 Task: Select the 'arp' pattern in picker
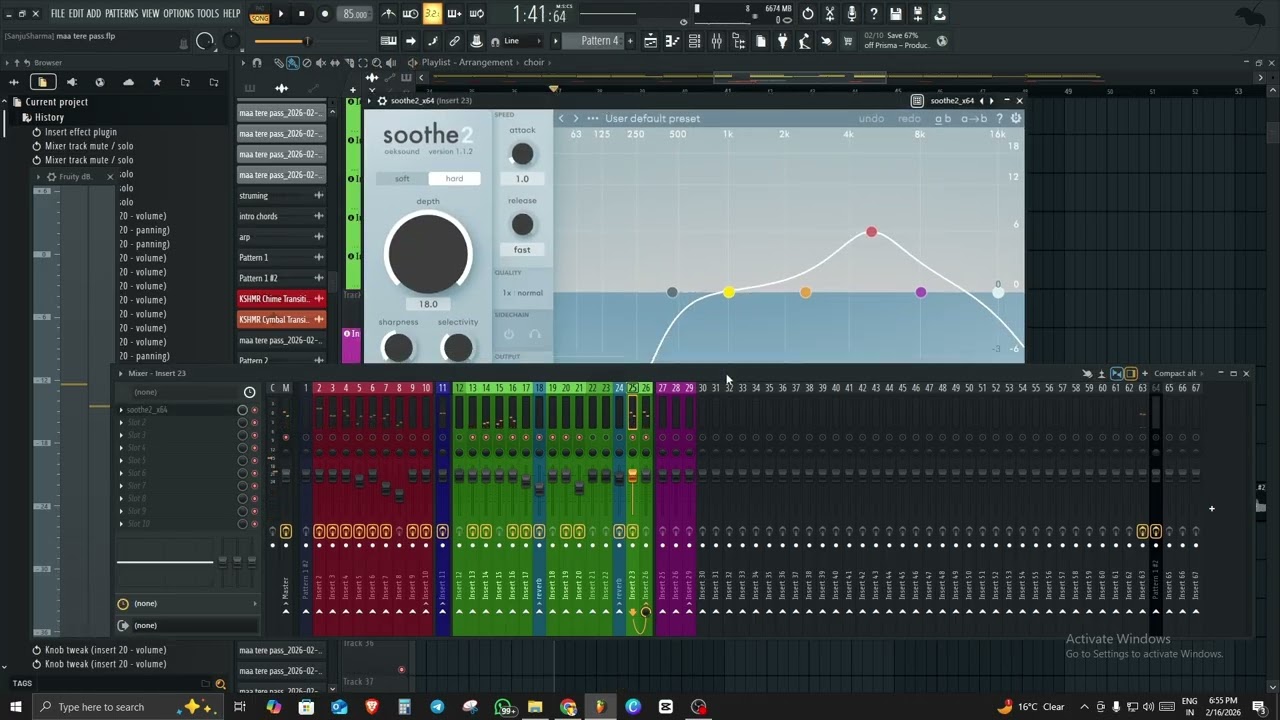tap(281, 237)
